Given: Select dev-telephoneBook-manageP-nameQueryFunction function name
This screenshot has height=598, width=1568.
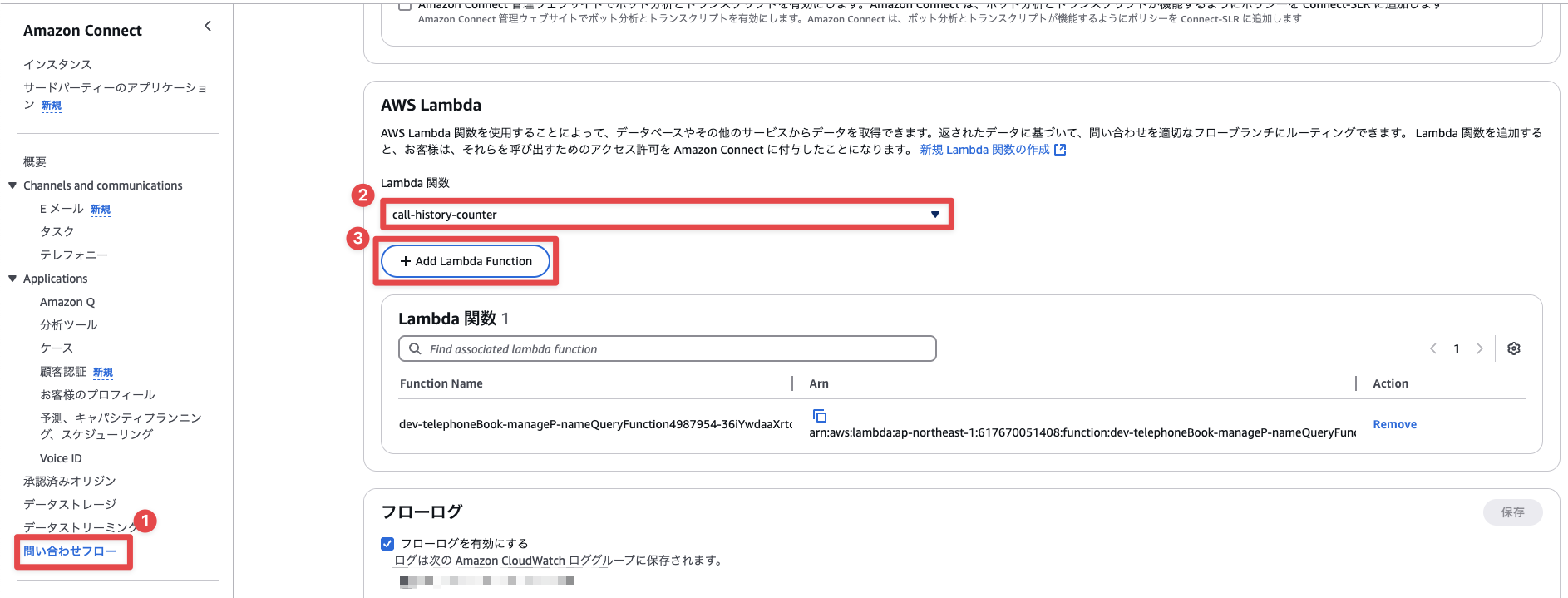Looking at the screenshot, I should pyautogui.click(x=595, y=424).
